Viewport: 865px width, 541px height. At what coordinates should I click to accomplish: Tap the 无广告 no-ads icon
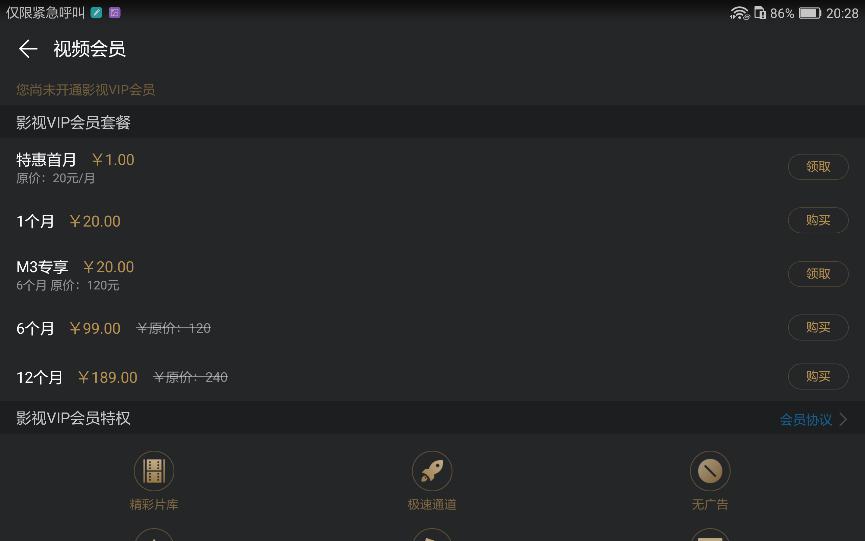pyautogui.click(x=710, y=471)
